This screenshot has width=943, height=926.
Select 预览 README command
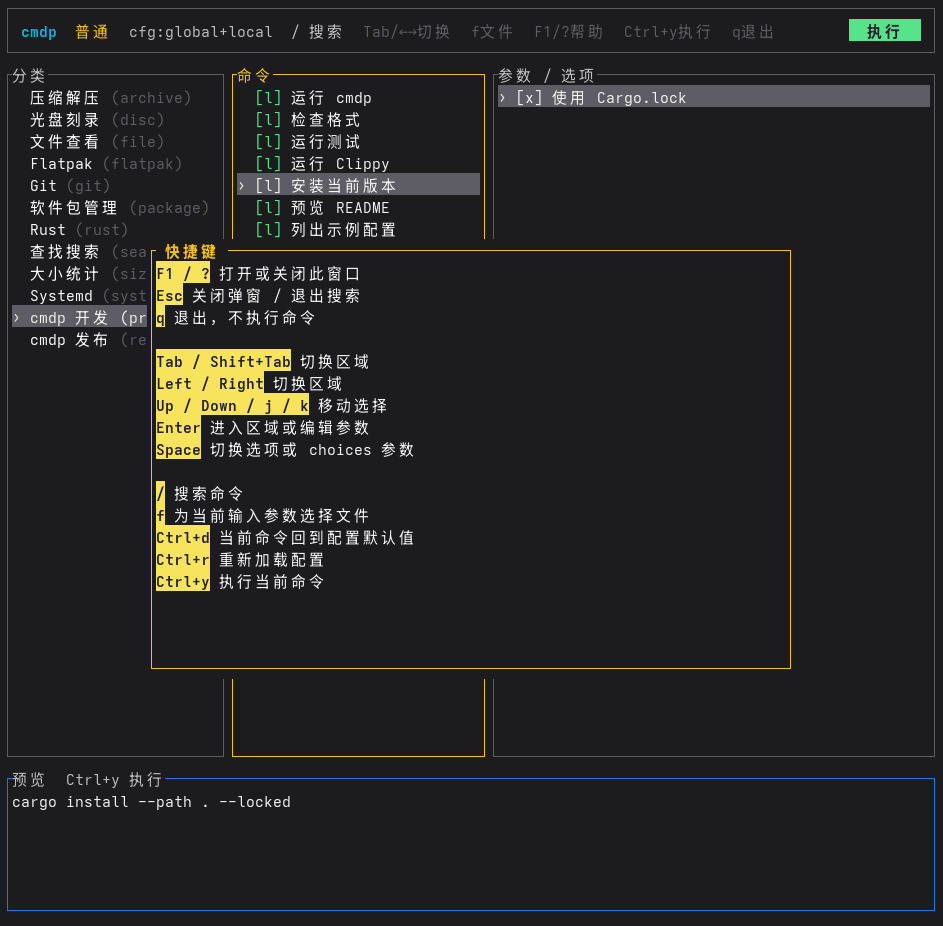point(322,208)
